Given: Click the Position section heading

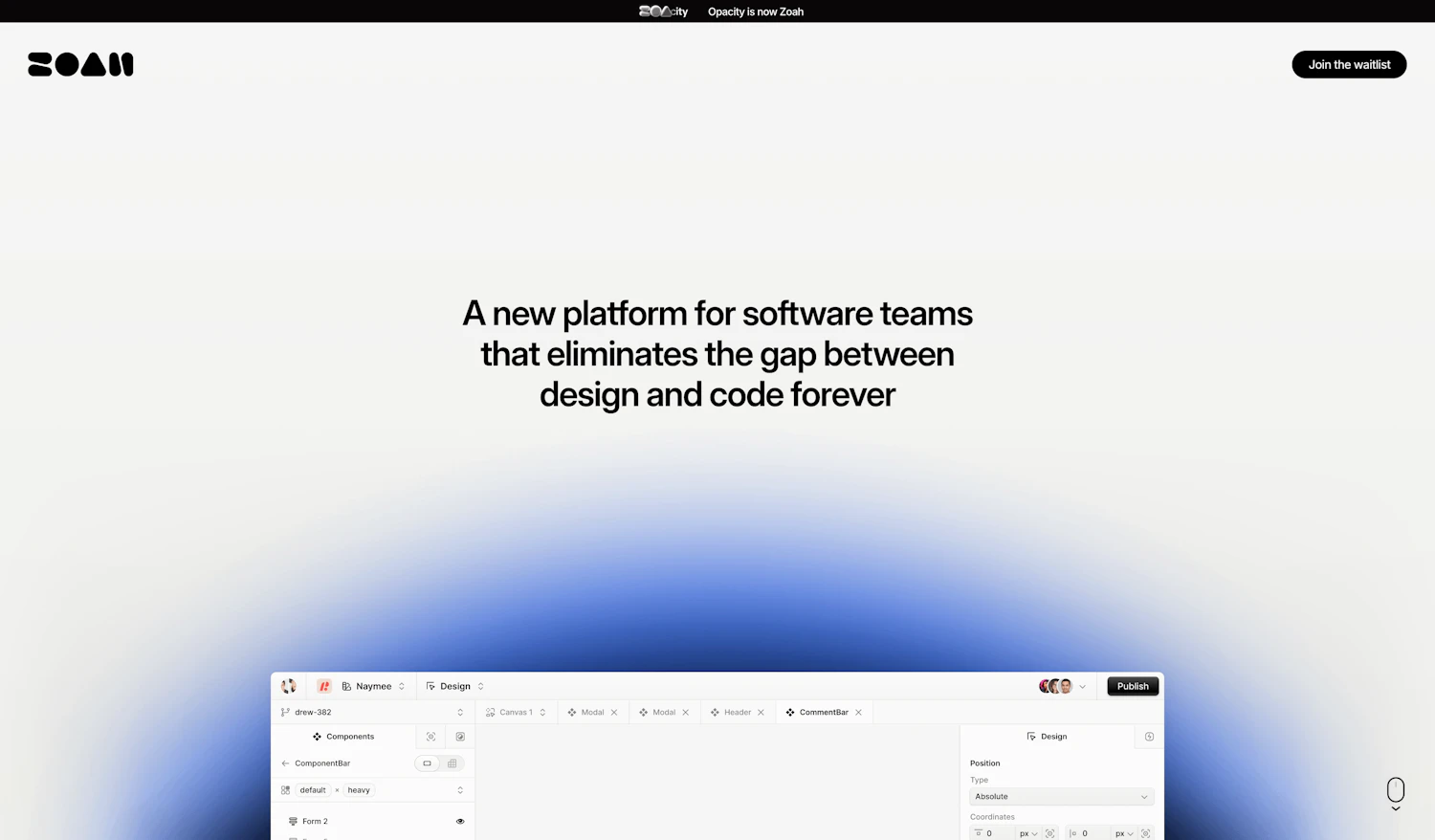Looking at the screenshot, I should coord(984,763).
